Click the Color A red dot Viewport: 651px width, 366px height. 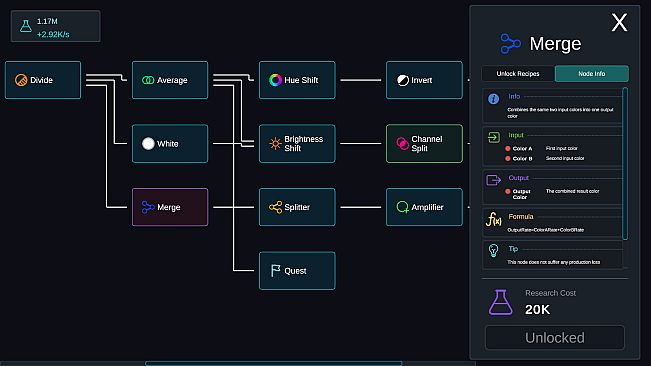(508, 149)
